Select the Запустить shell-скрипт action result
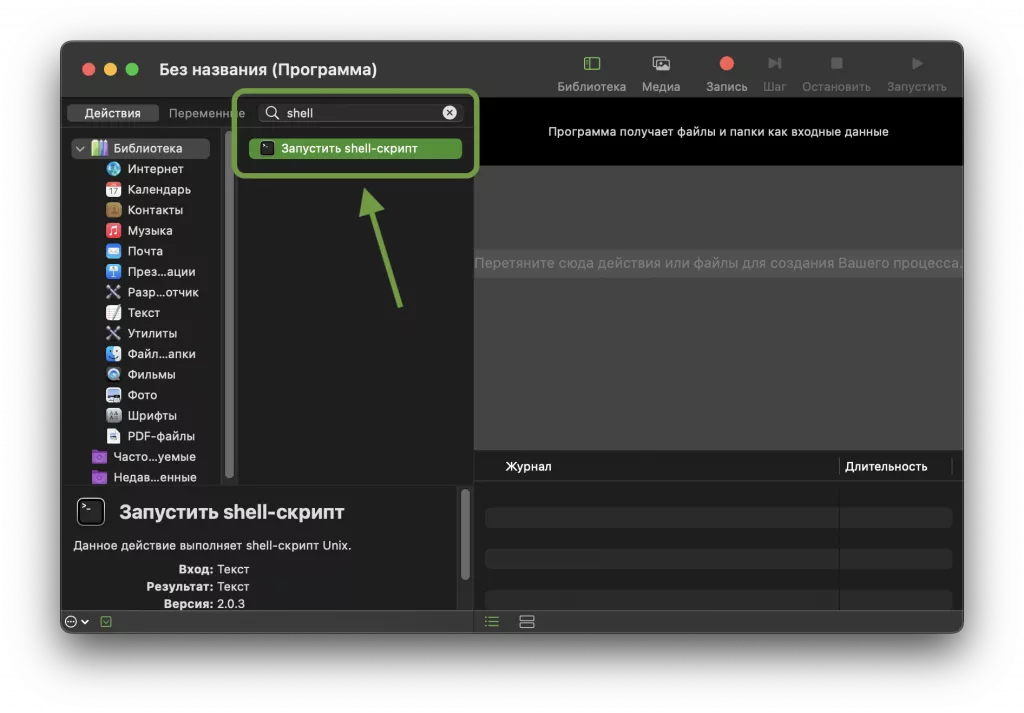This screenshot has height=713, width=1024. coord(355,148)
